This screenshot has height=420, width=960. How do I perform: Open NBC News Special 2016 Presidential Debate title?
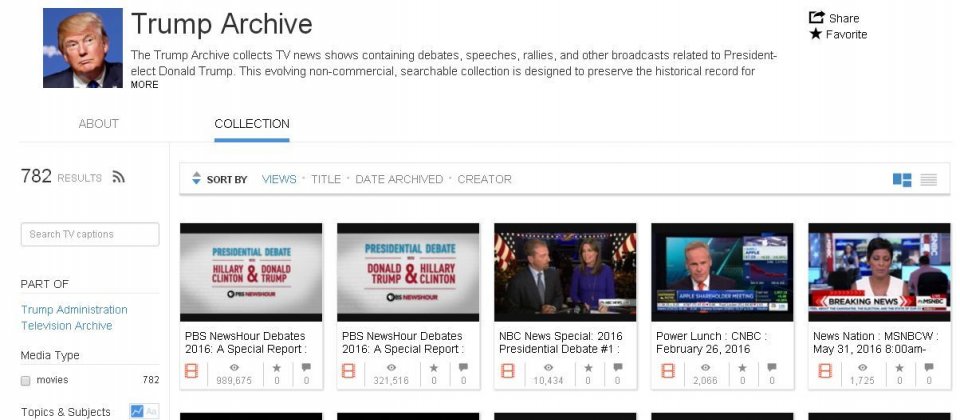(x=560, y=342)
